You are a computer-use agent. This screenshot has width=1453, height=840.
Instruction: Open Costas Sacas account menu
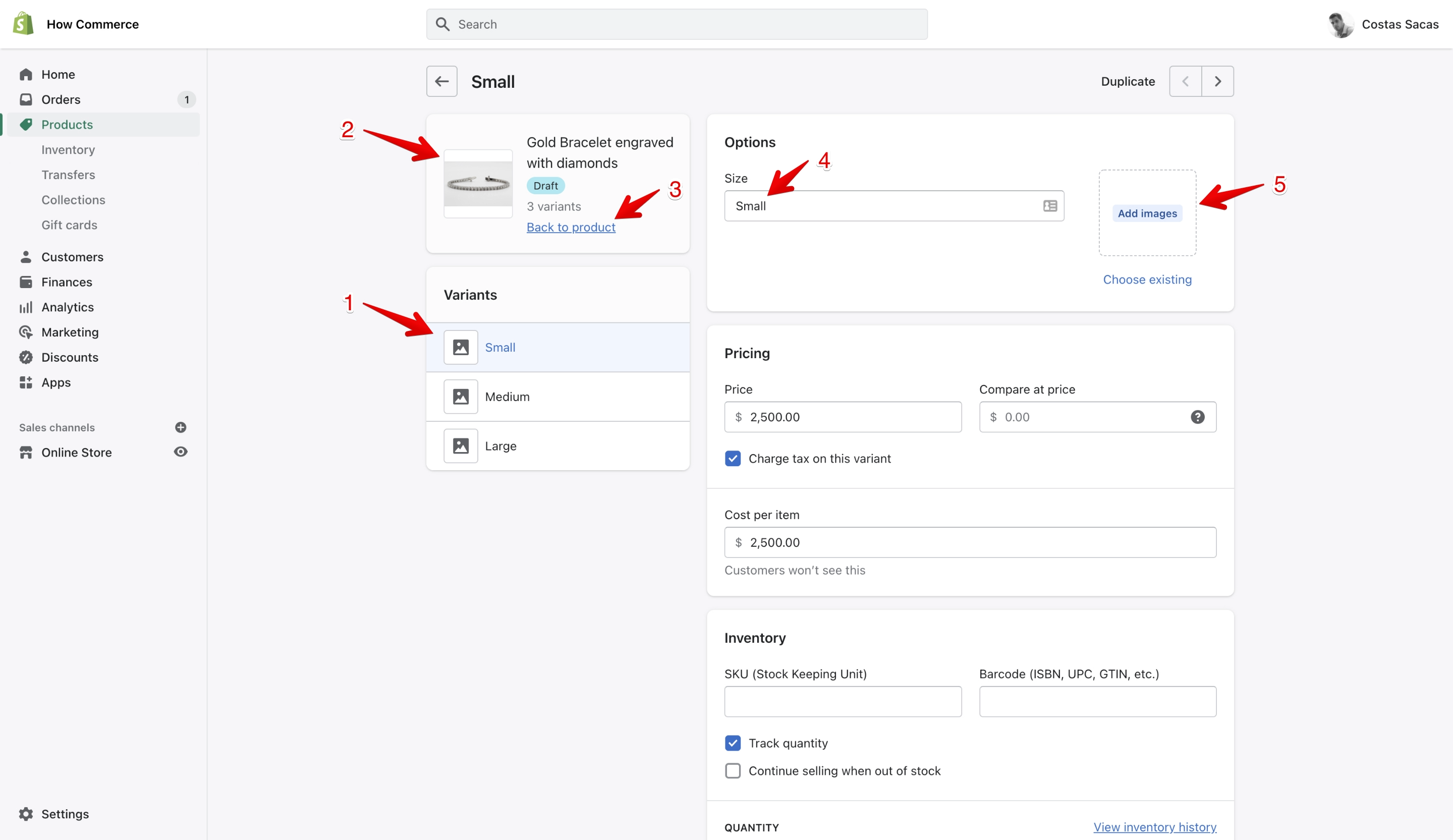[x=1383, y=24]
